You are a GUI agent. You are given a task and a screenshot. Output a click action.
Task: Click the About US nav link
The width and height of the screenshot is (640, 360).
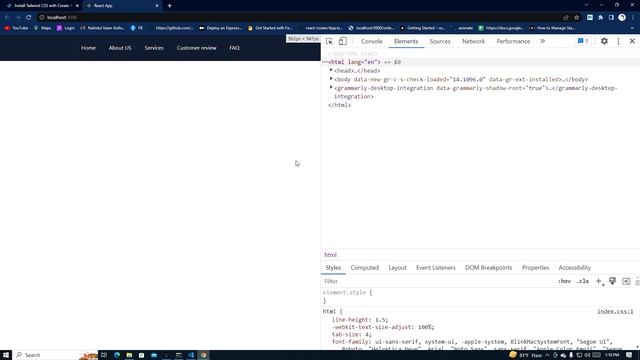click(120, 48)
